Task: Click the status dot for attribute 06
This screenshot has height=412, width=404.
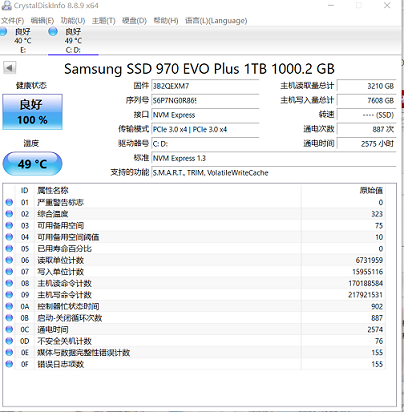Action: tap(9, 260)
